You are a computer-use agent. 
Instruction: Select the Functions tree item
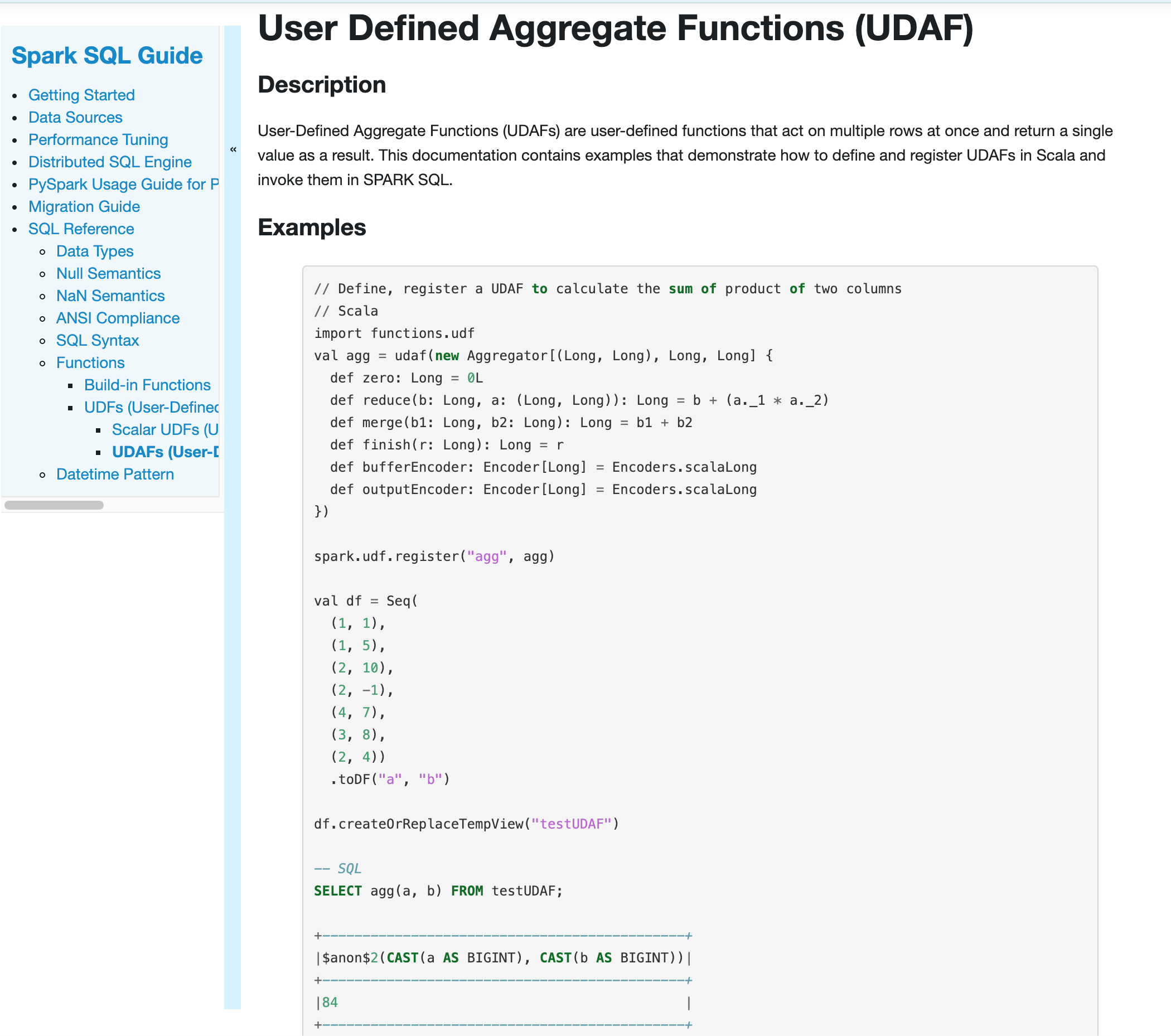(x=90, y=364)
